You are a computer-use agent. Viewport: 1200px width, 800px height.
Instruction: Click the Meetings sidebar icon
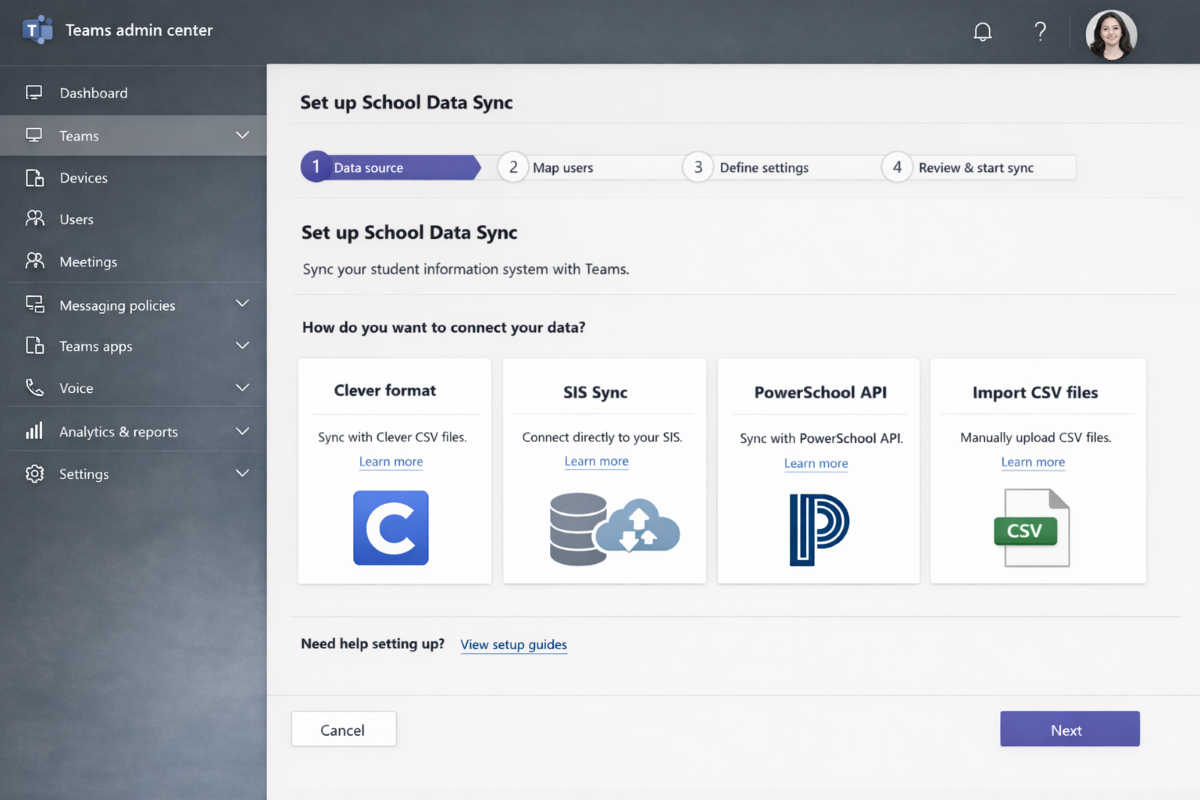tap(35, 261)
